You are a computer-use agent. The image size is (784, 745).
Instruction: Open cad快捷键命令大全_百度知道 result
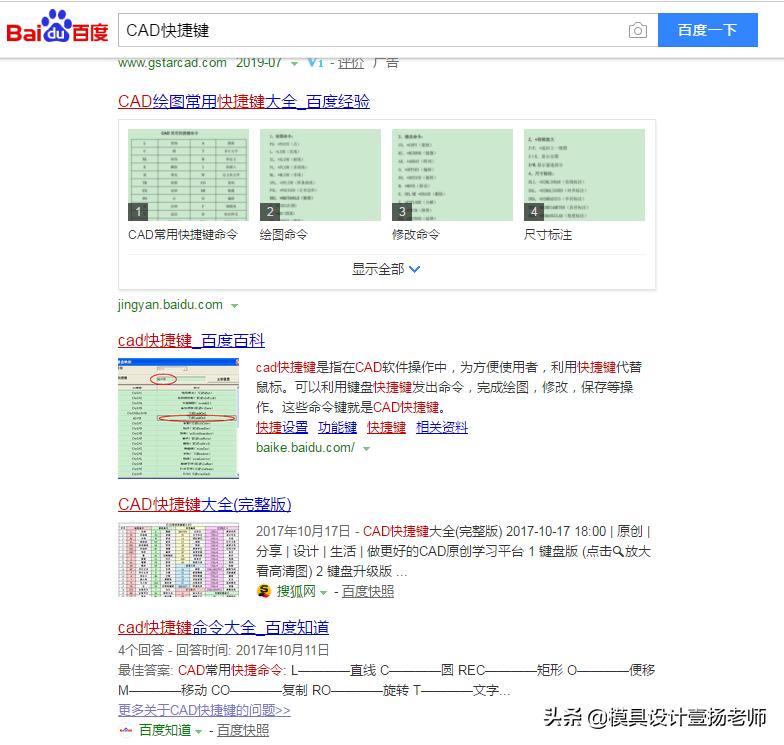tap(224, 628)
